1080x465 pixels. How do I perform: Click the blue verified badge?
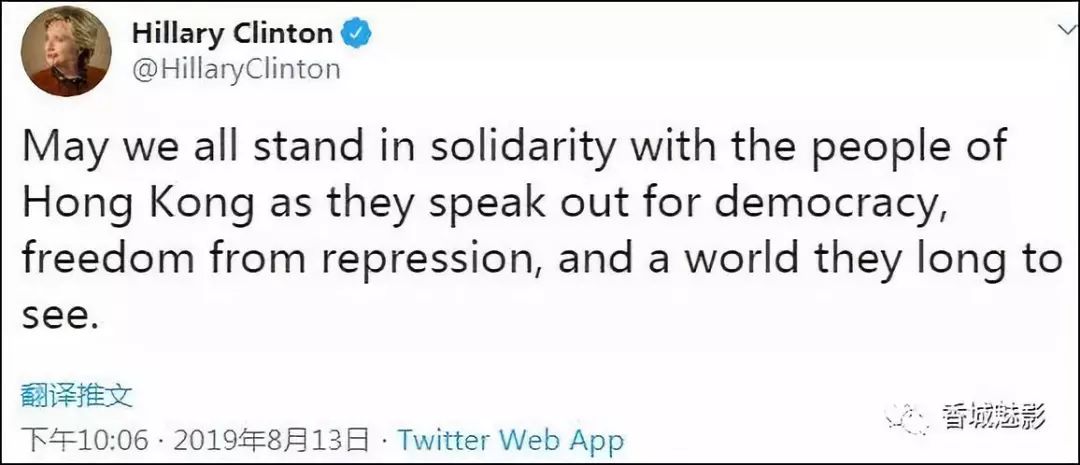357,33
